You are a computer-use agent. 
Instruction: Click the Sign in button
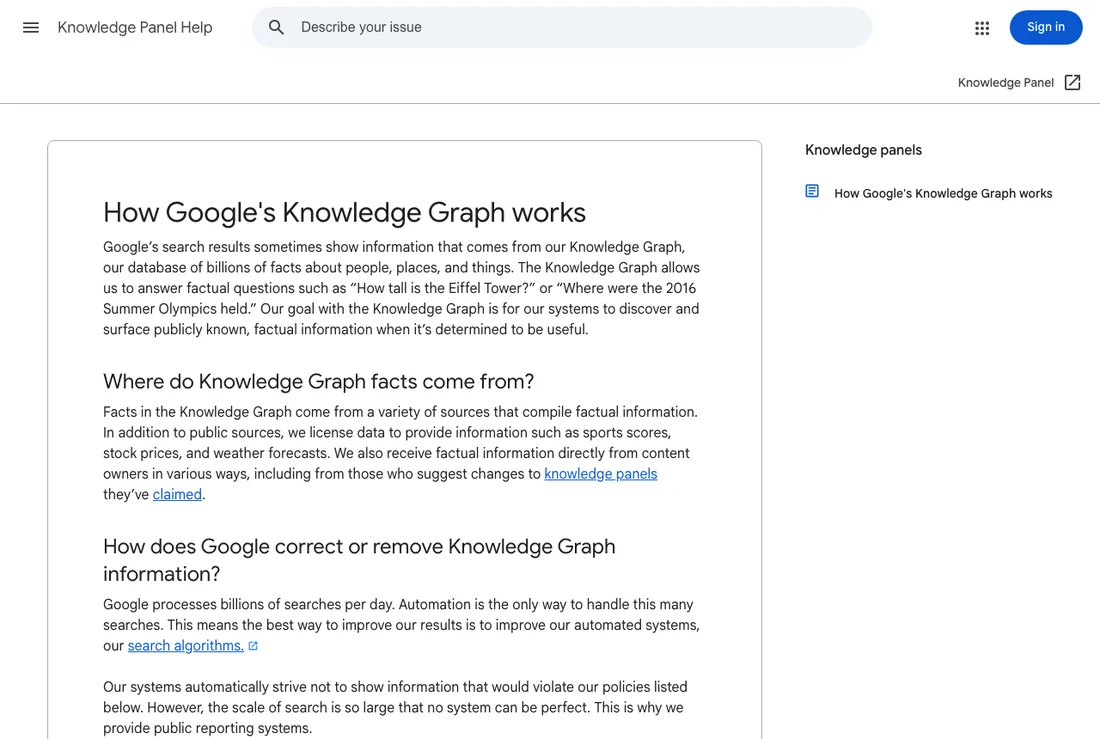pyautogui.click(x=1045, y=27)
